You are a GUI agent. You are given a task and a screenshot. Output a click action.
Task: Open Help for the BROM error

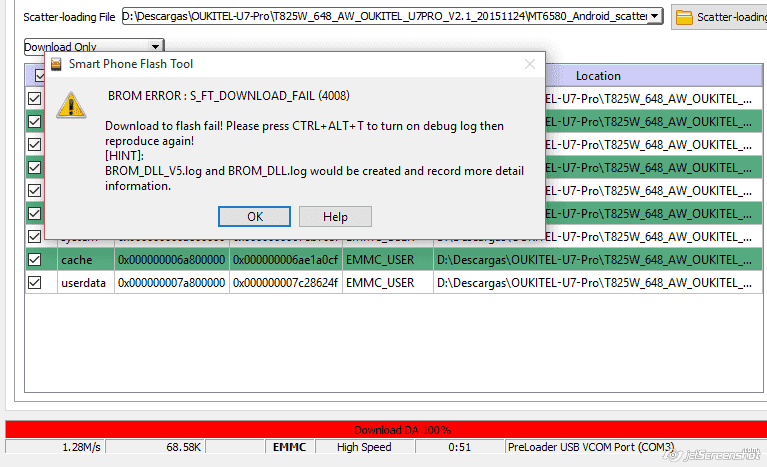335,217
